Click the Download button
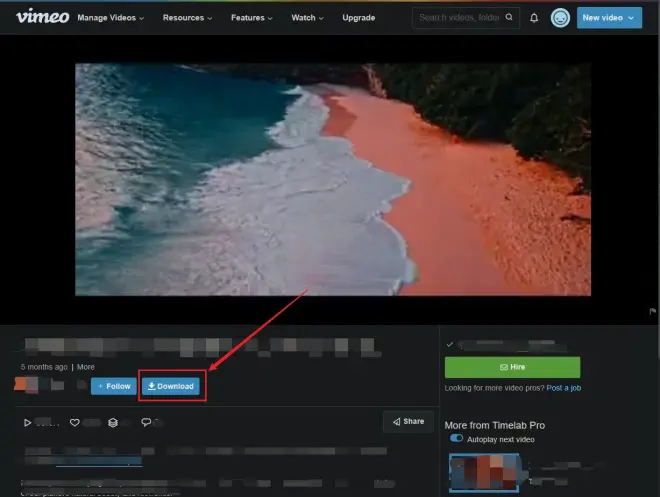 pos(170,386)
